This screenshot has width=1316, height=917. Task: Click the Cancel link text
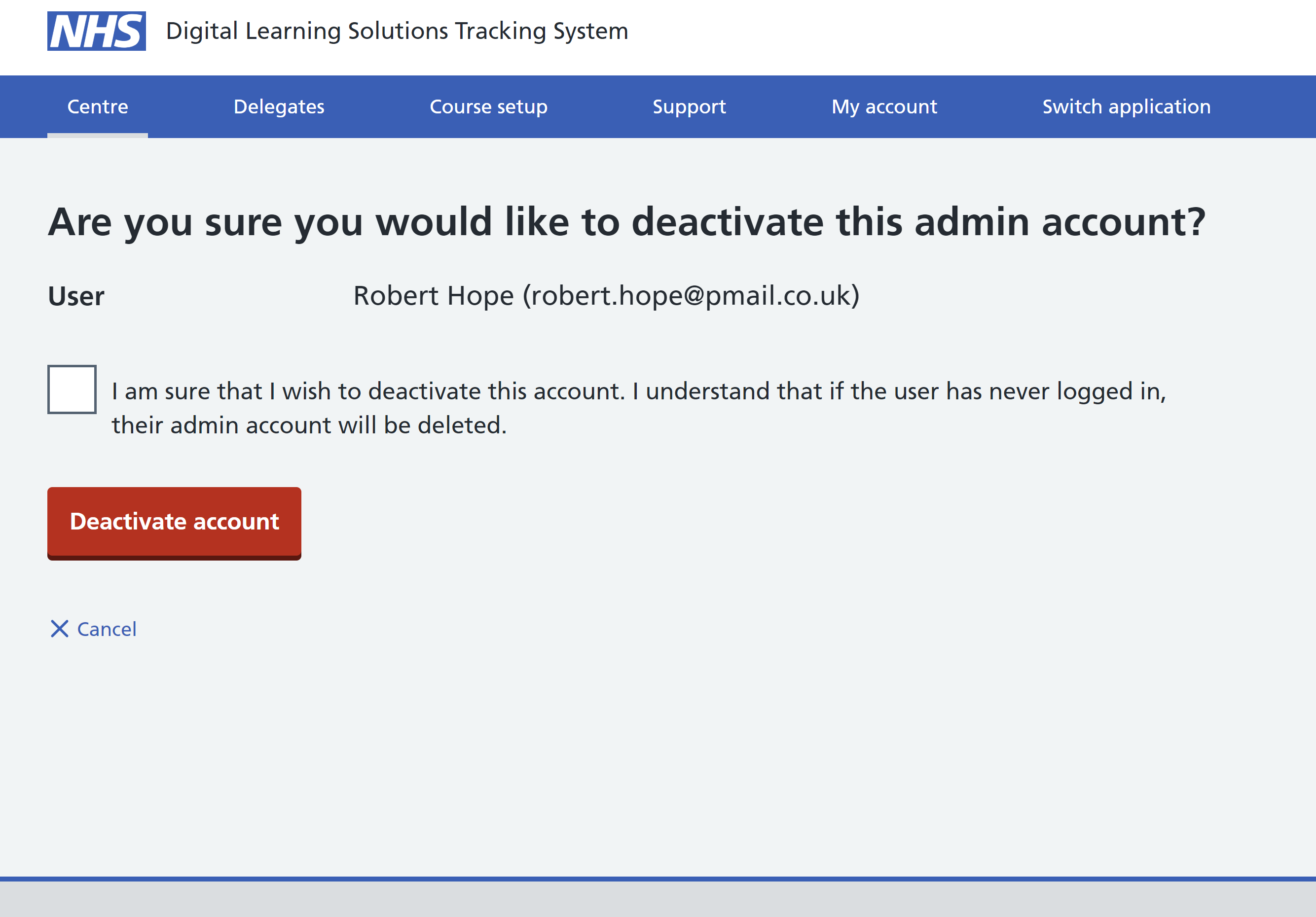(107, 629)
